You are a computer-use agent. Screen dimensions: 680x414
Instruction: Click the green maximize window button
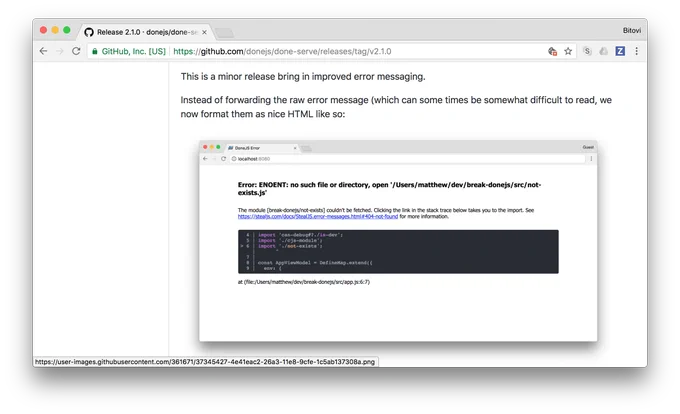[66, 30]
